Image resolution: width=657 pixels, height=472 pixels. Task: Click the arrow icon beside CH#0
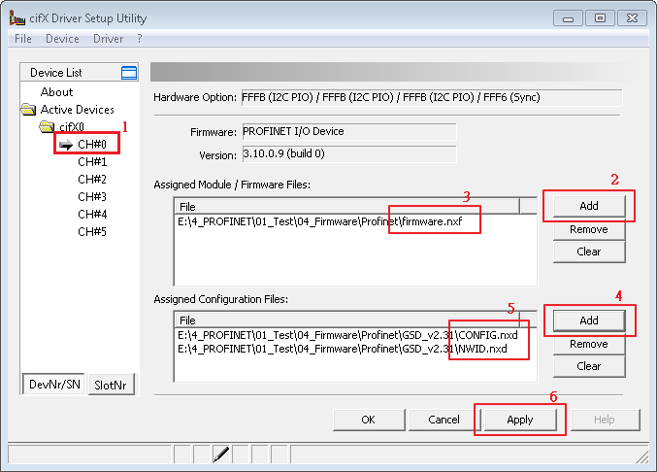(66, 145)
